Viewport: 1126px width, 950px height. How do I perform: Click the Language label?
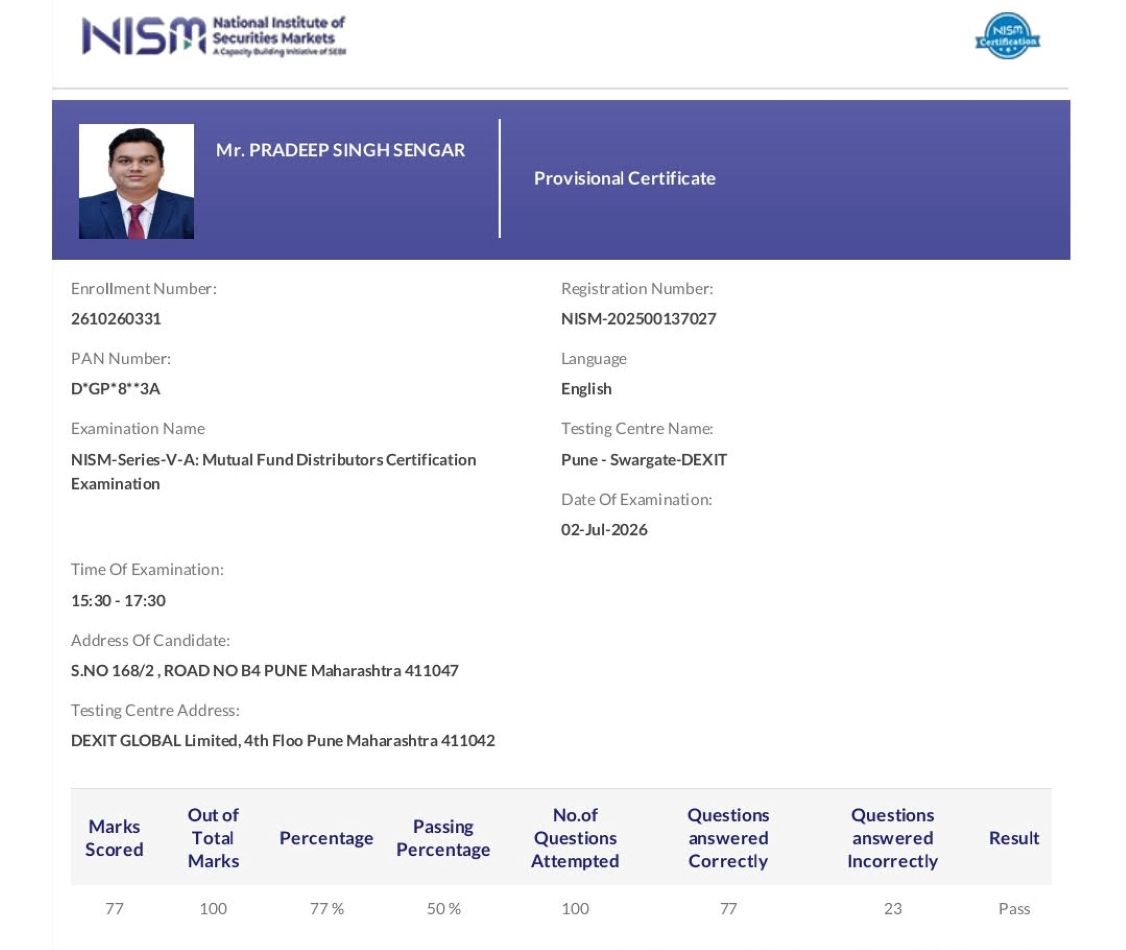click(594, 358)
